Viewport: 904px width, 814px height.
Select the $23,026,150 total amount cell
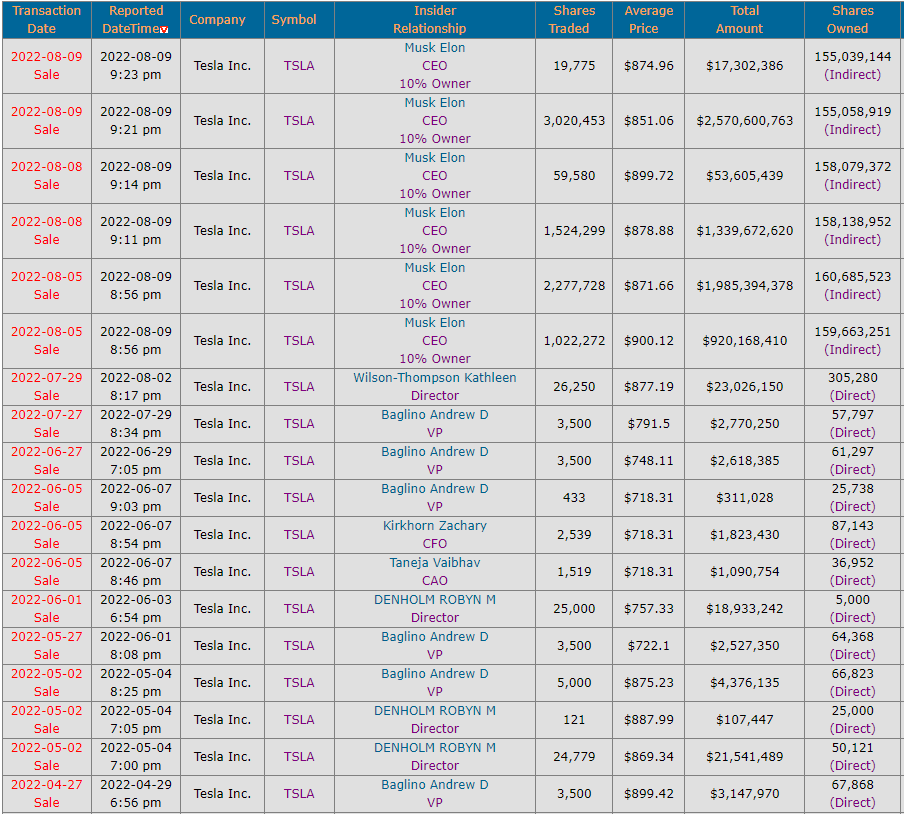click(x=744, y=387)
